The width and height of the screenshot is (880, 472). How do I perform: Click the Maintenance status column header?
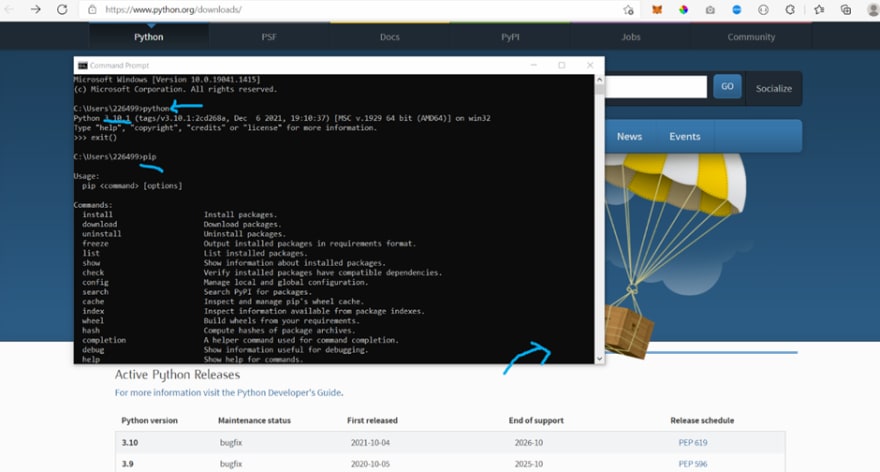pos(254,420)
